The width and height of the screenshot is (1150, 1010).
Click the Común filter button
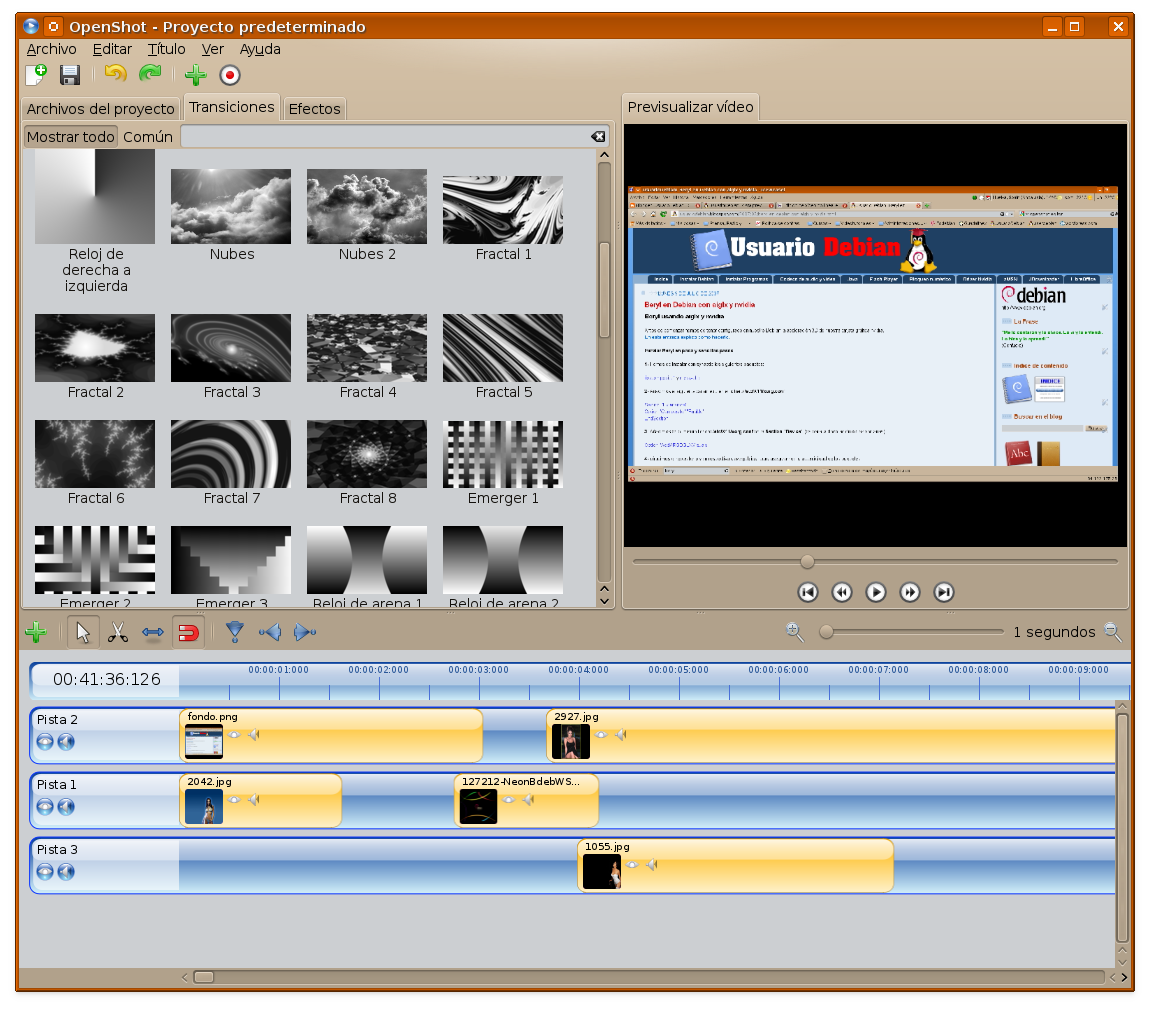[148, 136]
